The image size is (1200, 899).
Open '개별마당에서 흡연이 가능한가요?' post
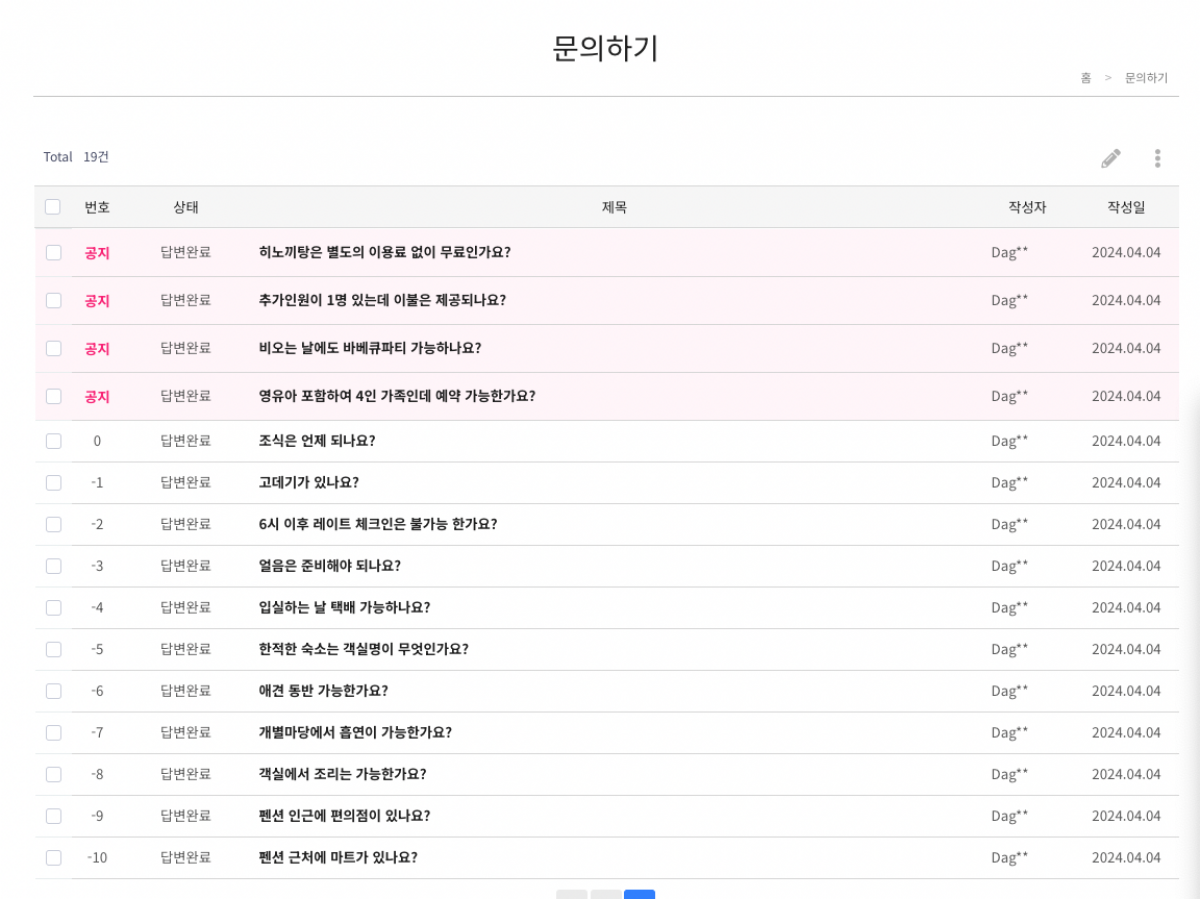[x=355, y=732]
